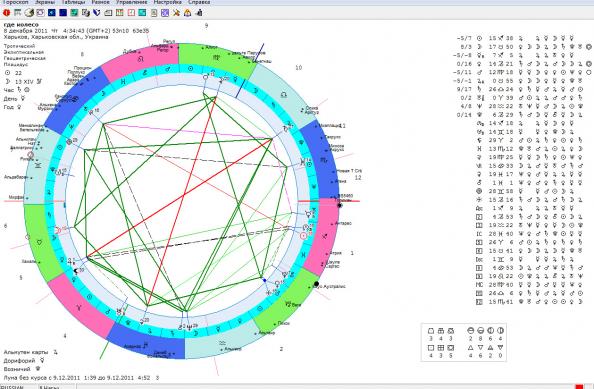The height and width of the screenshot is (389, 594).
Task: Click the copy pages toolbar icon
Action: tap(86, 13)
